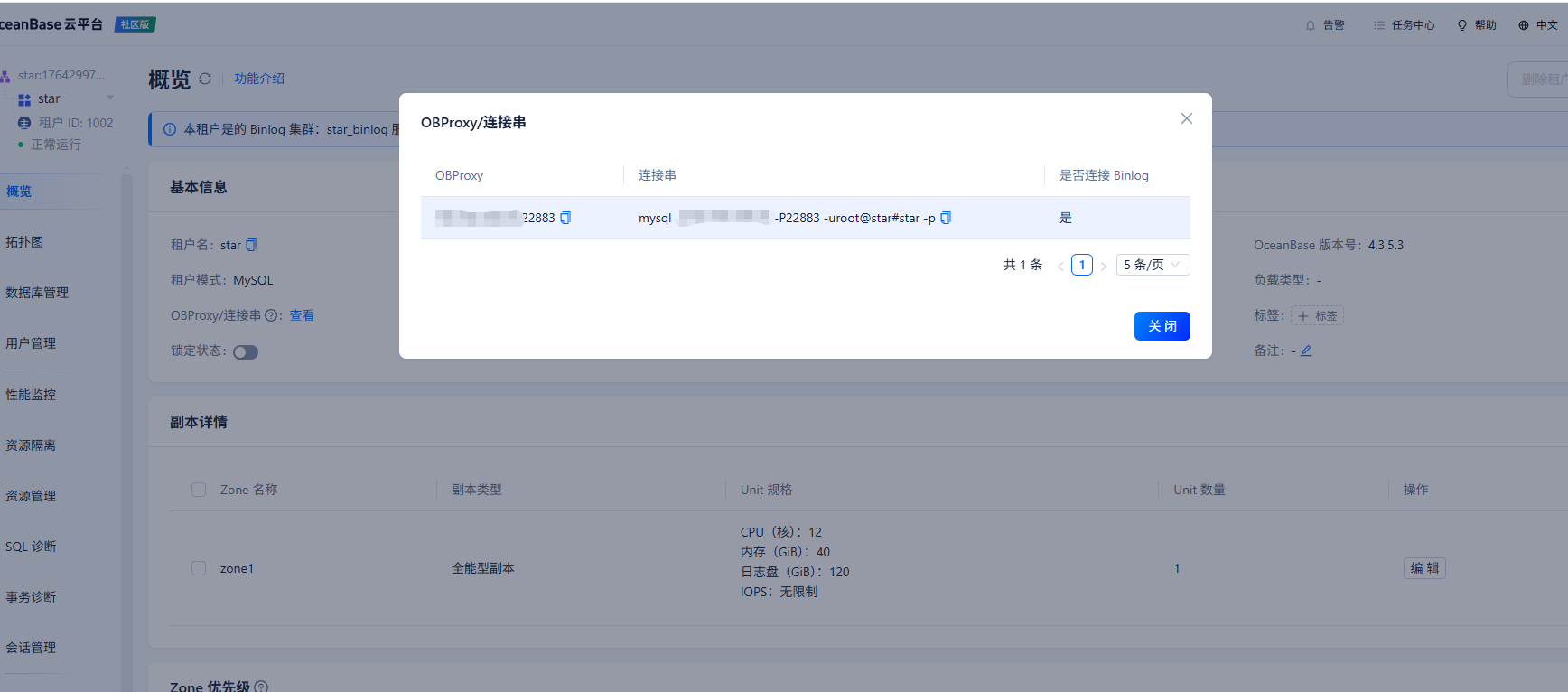Viewport: 1568px width, 692px height.
Task: Close the OBProxy dialog with X icon
Action: (x=1186, y=118)
